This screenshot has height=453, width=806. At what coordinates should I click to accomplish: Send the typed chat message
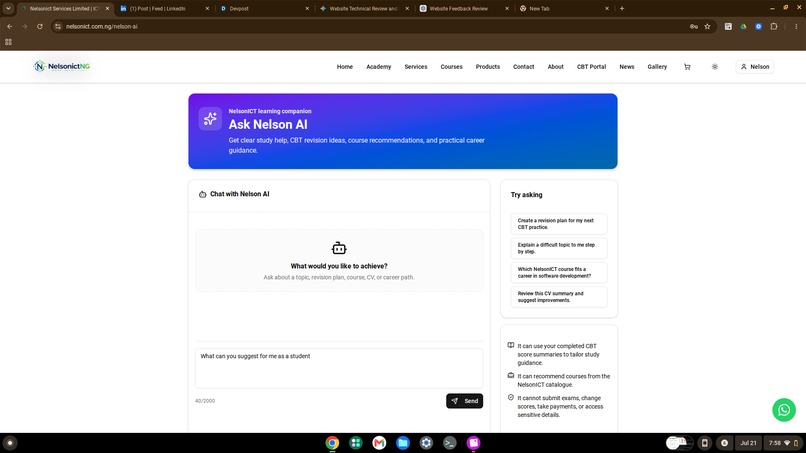click(464, 401)
